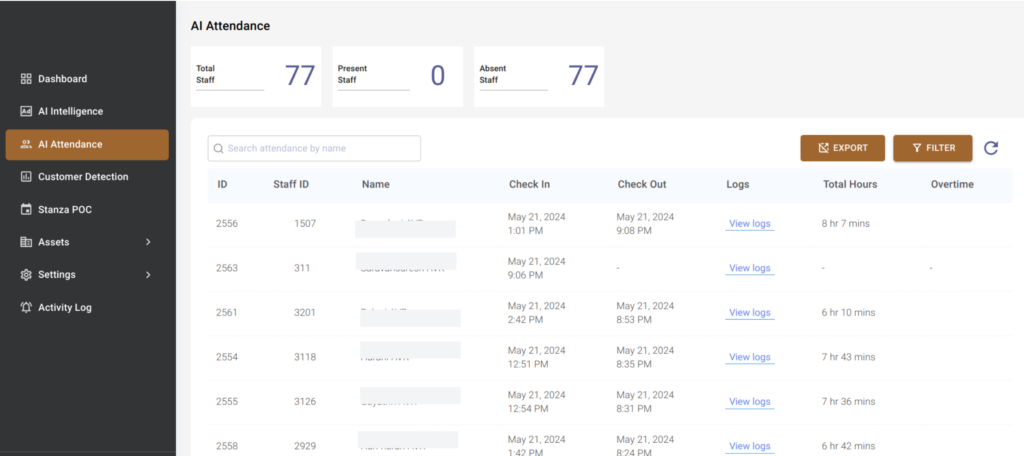
Task: Go to the Activity Log page
Action: coord(65,308)
